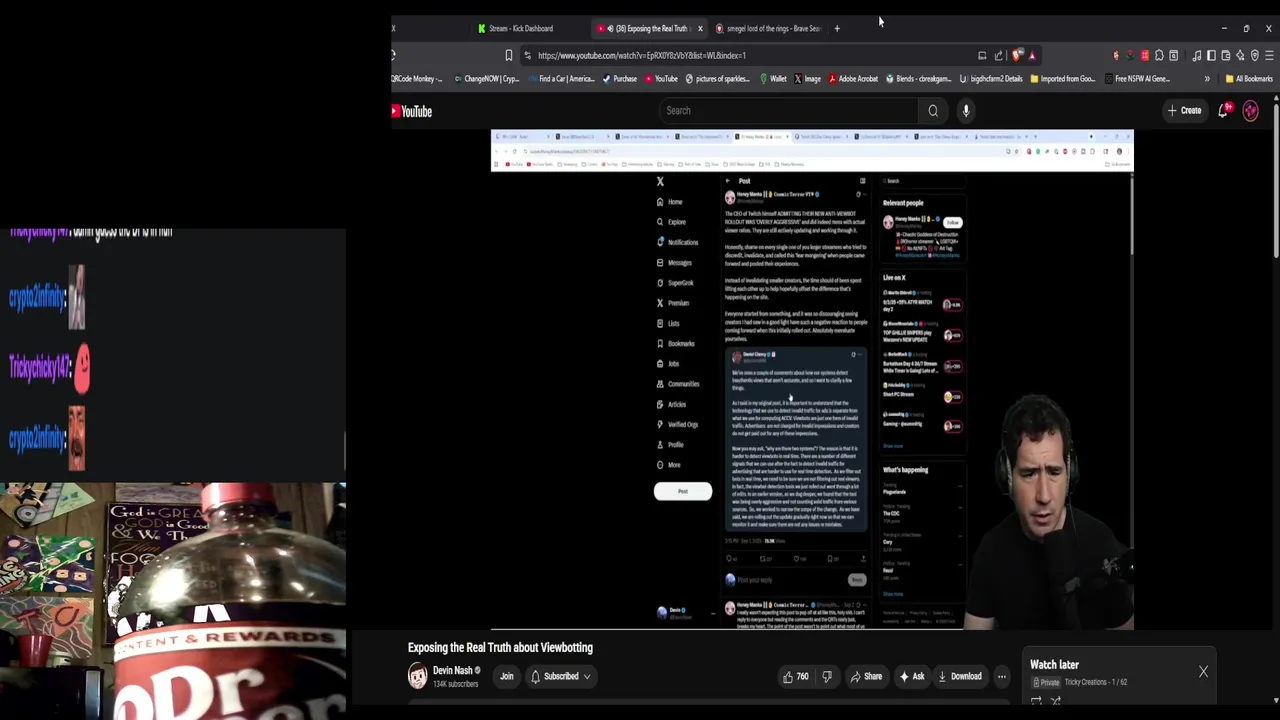Open the QRCode Monkey bookmark

[416, 79]
